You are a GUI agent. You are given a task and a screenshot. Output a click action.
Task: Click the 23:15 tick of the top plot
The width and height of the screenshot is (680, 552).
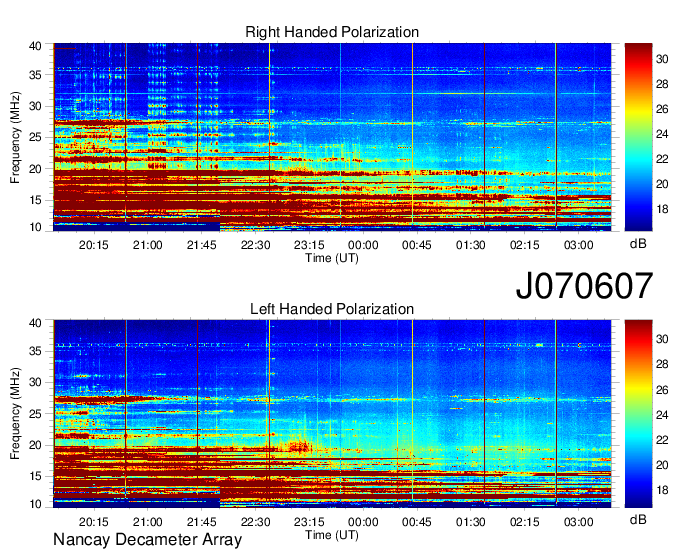[x=309, y=245]
